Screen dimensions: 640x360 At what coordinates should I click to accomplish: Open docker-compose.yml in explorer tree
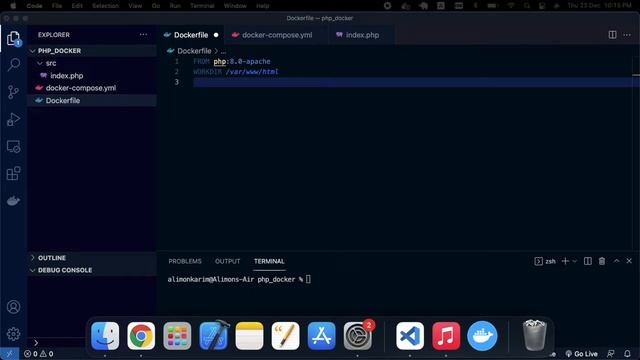(81, 88)
